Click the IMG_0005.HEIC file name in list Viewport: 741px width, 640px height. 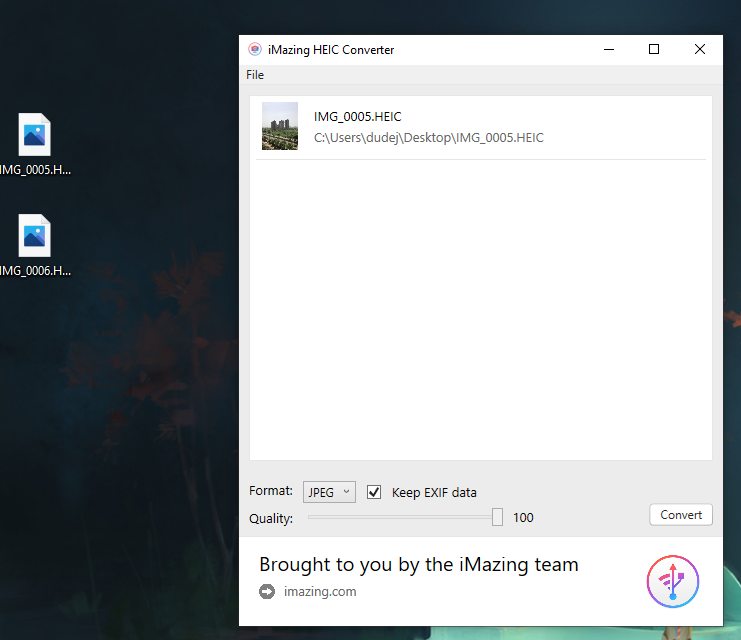[357, 117]
